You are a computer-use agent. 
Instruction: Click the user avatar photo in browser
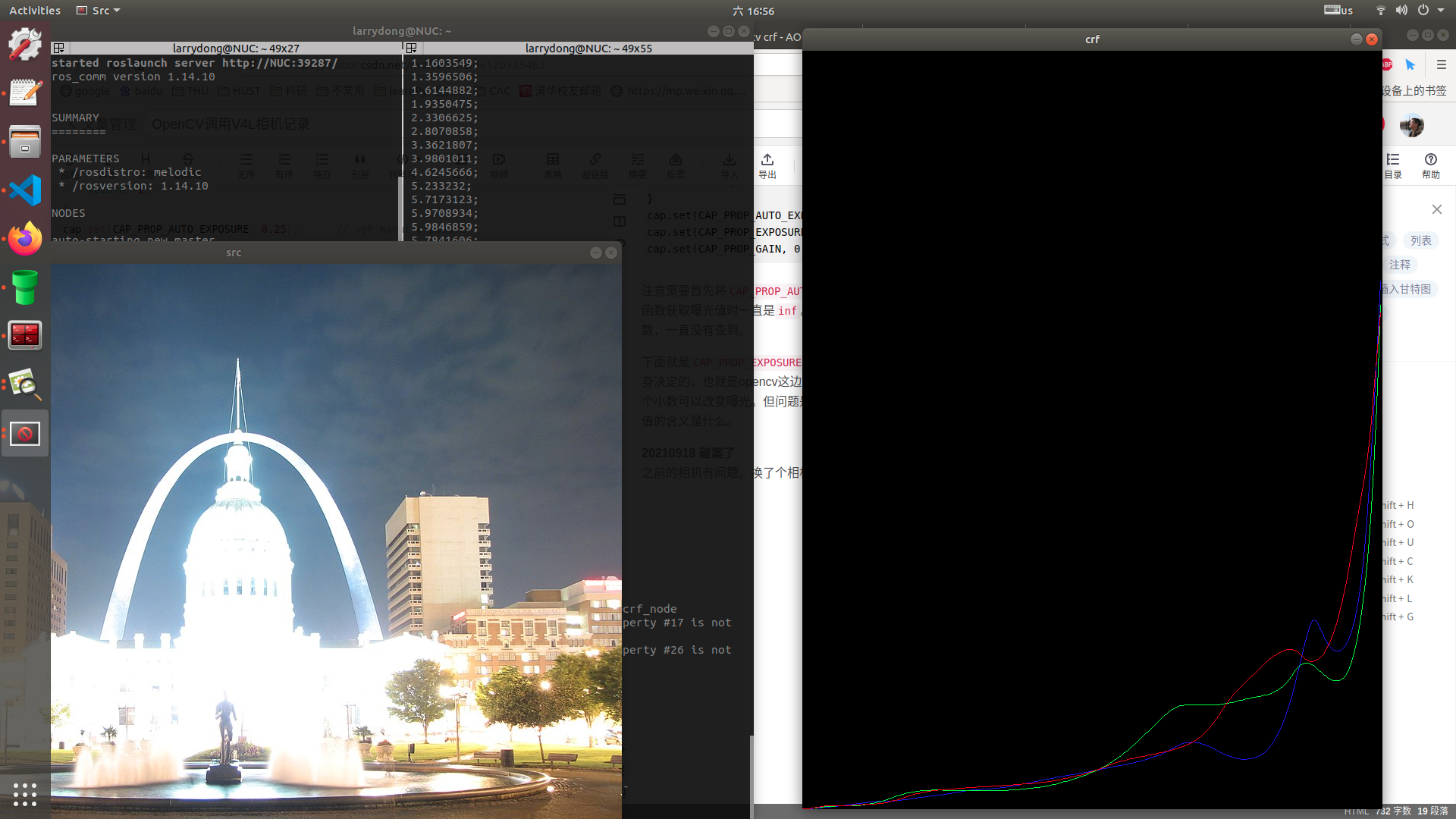(x=1411, y=125)
